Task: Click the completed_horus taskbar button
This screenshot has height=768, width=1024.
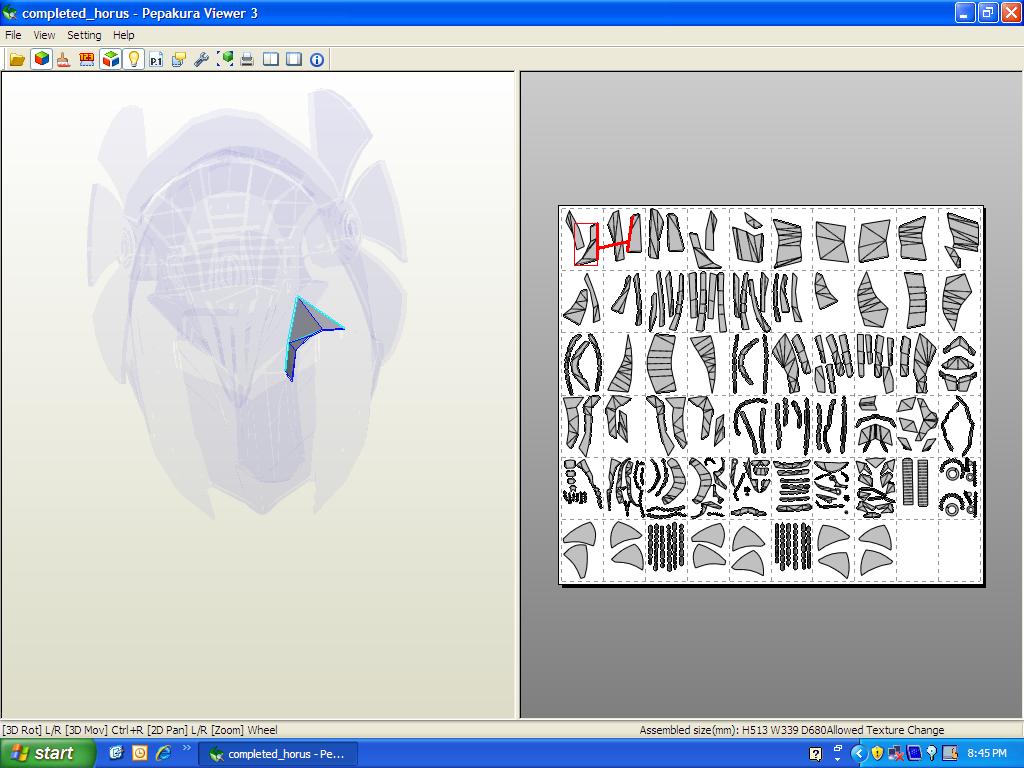Action: (x=278, y=754)
